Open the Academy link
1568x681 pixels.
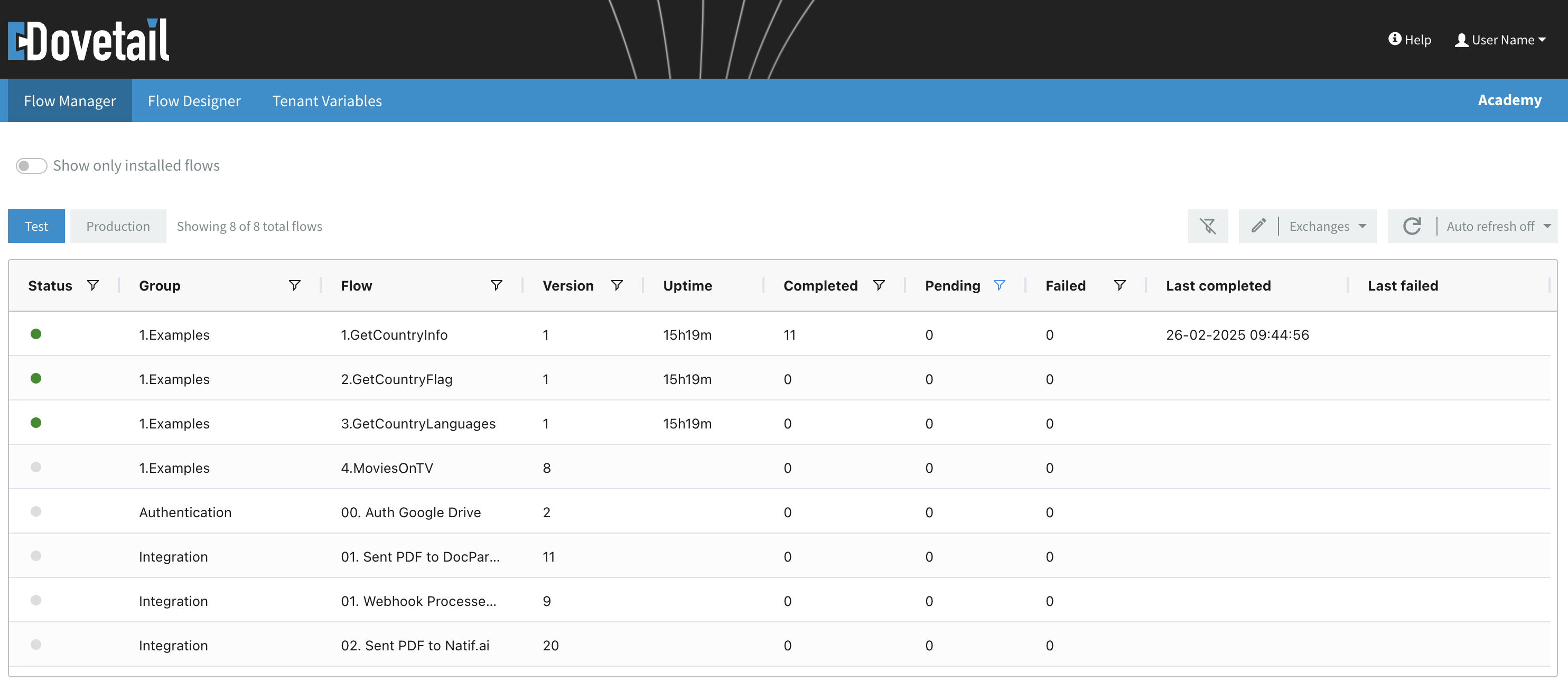tap(1509, 100)
